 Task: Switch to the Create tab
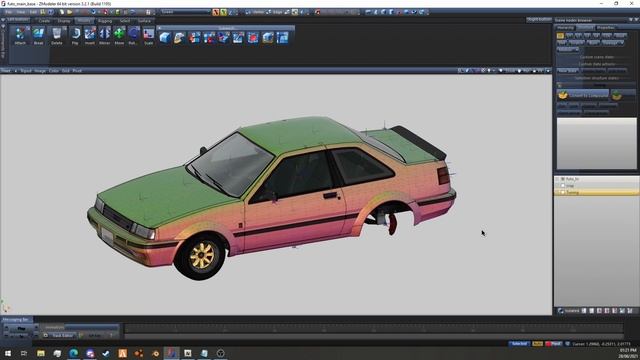pos(44,21)
